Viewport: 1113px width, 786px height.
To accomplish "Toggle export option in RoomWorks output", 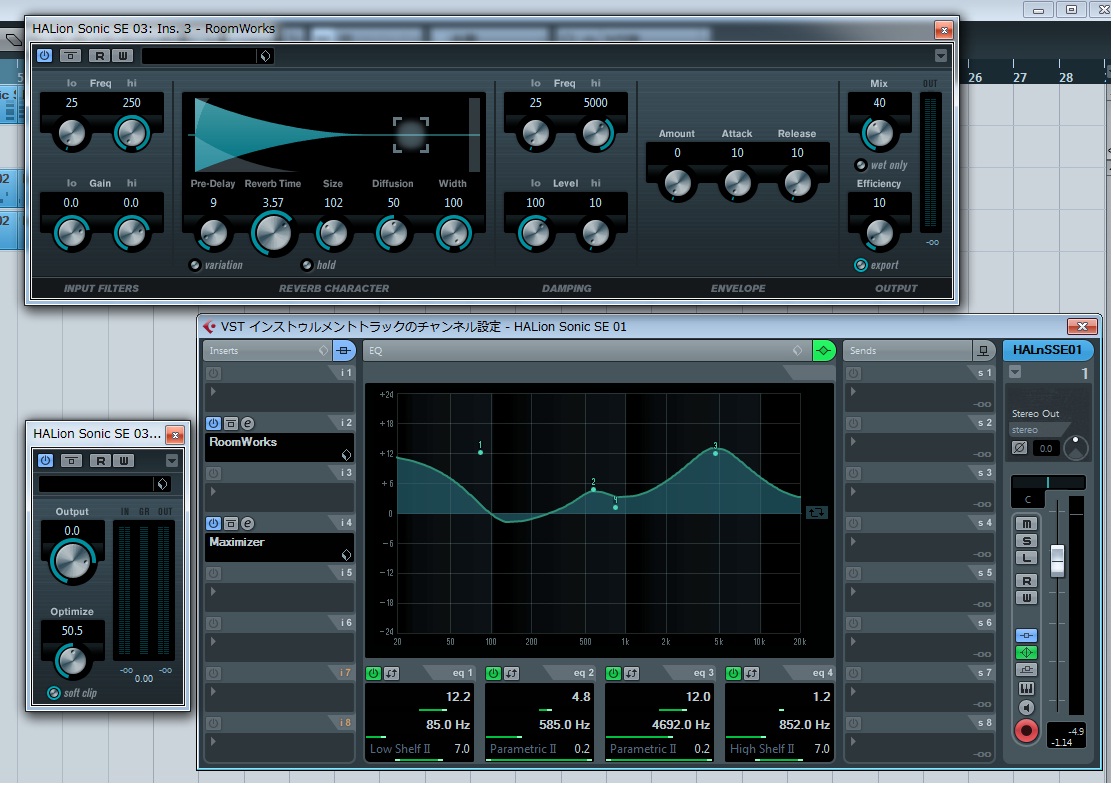I will pos(860,265).
